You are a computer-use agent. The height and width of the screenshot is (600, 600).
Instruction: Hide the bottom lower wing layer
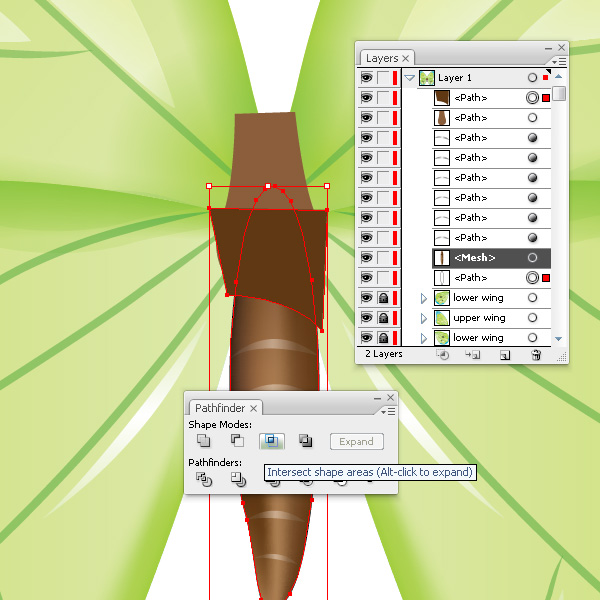(367, 338)
